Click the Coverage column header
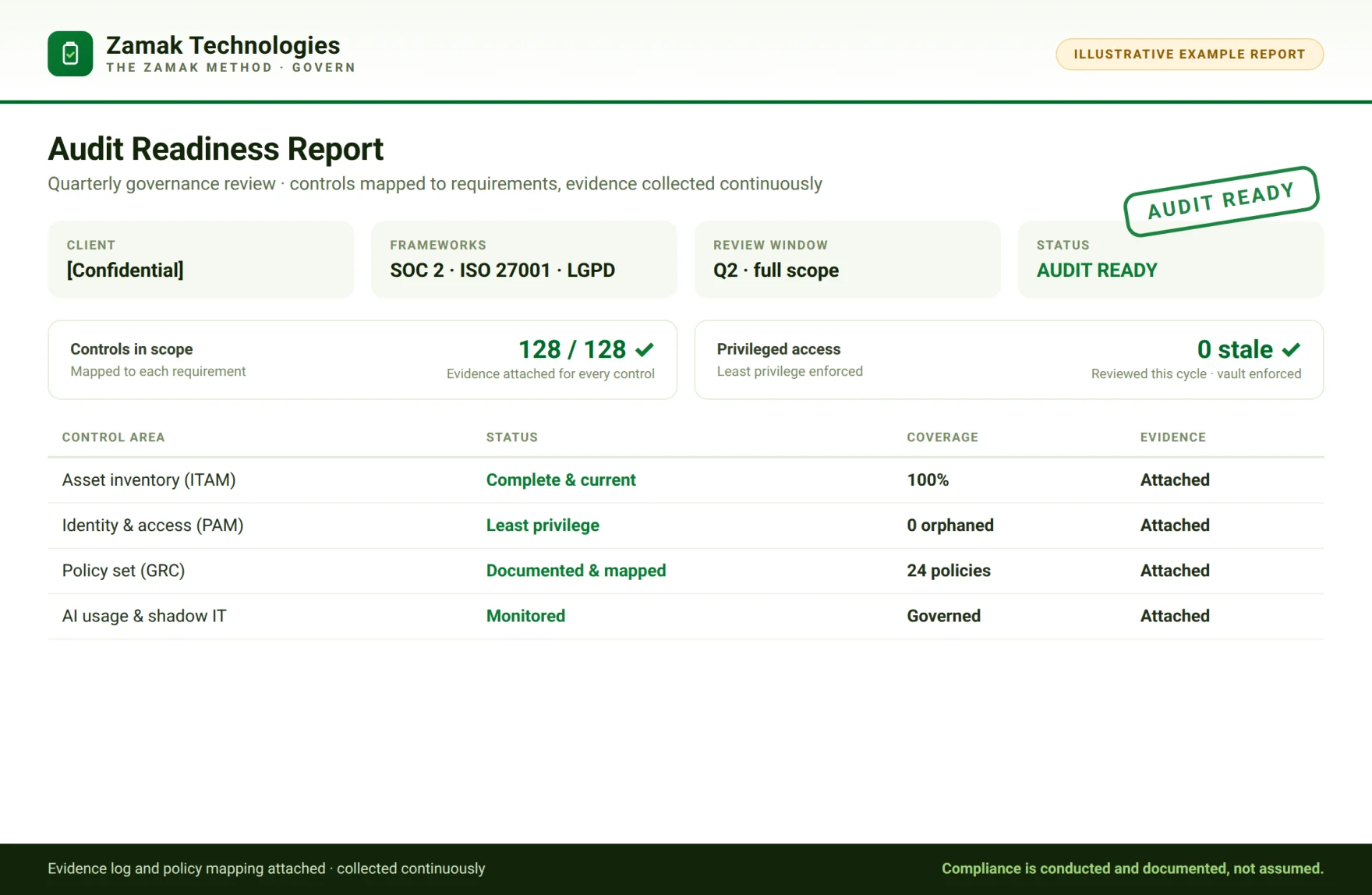This screenshot has height=895, width=1372. (942, 437)
